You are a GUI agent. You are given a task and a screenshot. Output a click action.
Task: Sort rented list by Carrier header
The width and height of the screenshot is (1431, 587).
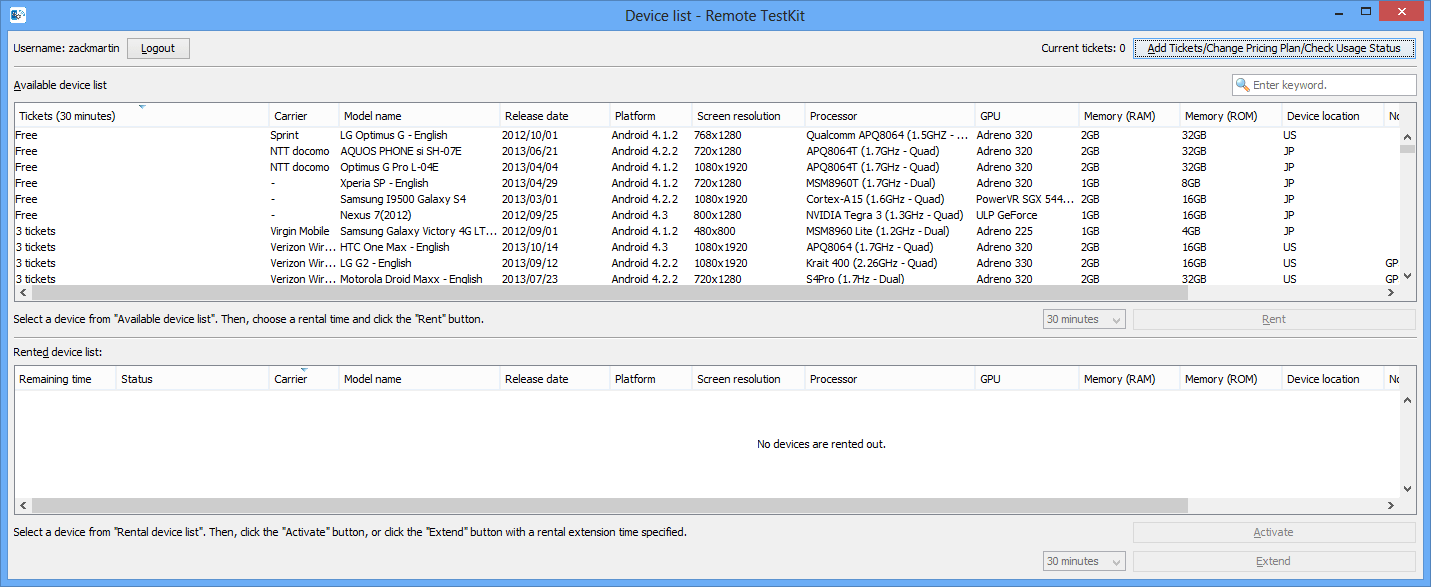[304, 379]
